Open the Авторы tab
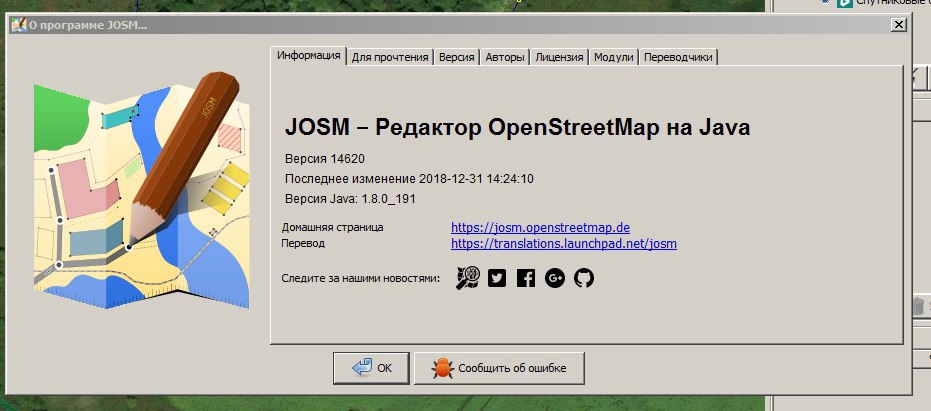 click(505, 58)
